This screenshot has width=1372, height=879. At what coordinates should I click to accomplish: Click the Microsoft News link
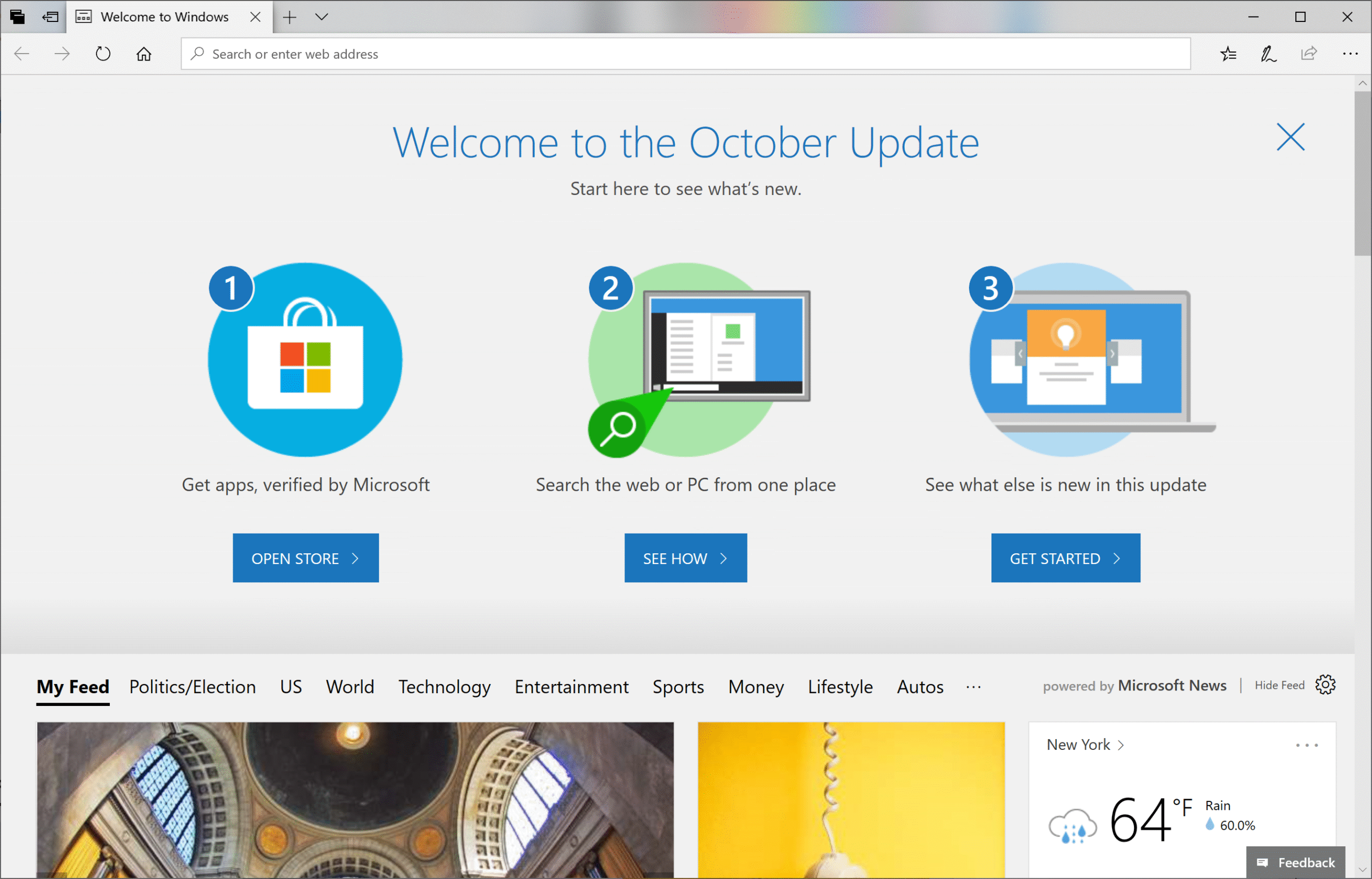[1172, 685]
